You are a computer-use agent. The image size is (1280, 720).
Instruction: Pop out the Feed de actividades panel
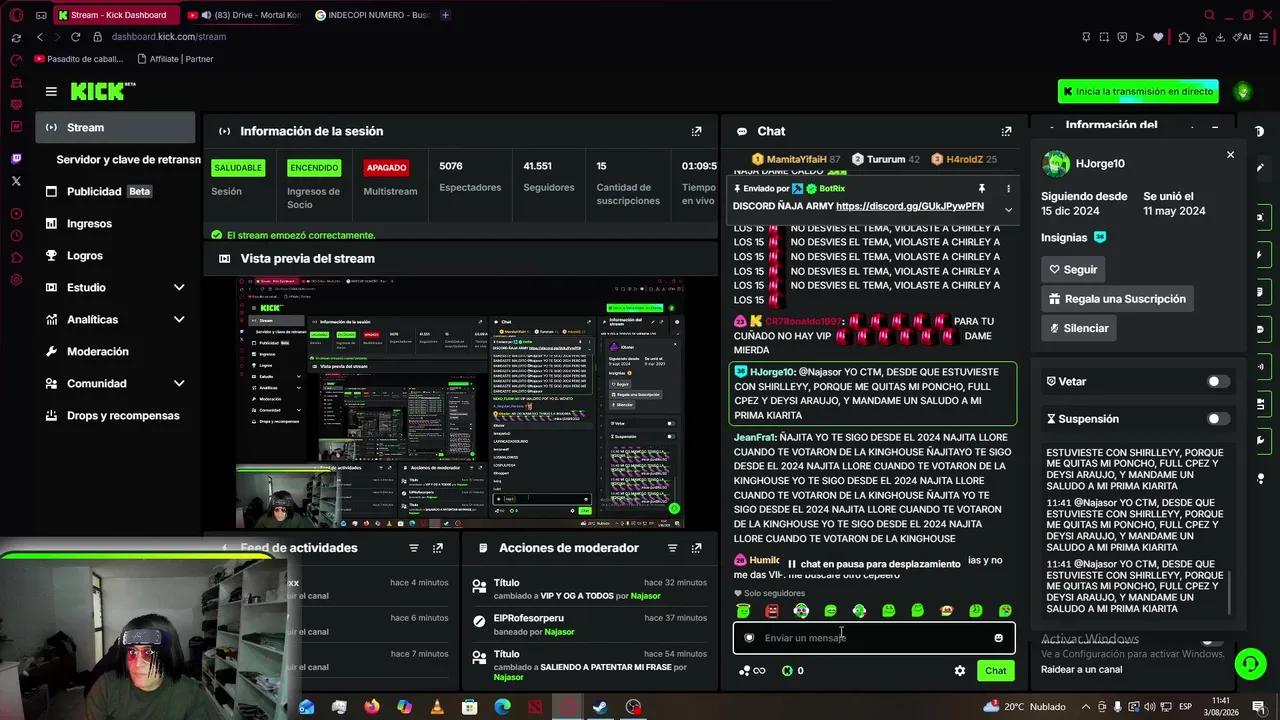[437, 548]
